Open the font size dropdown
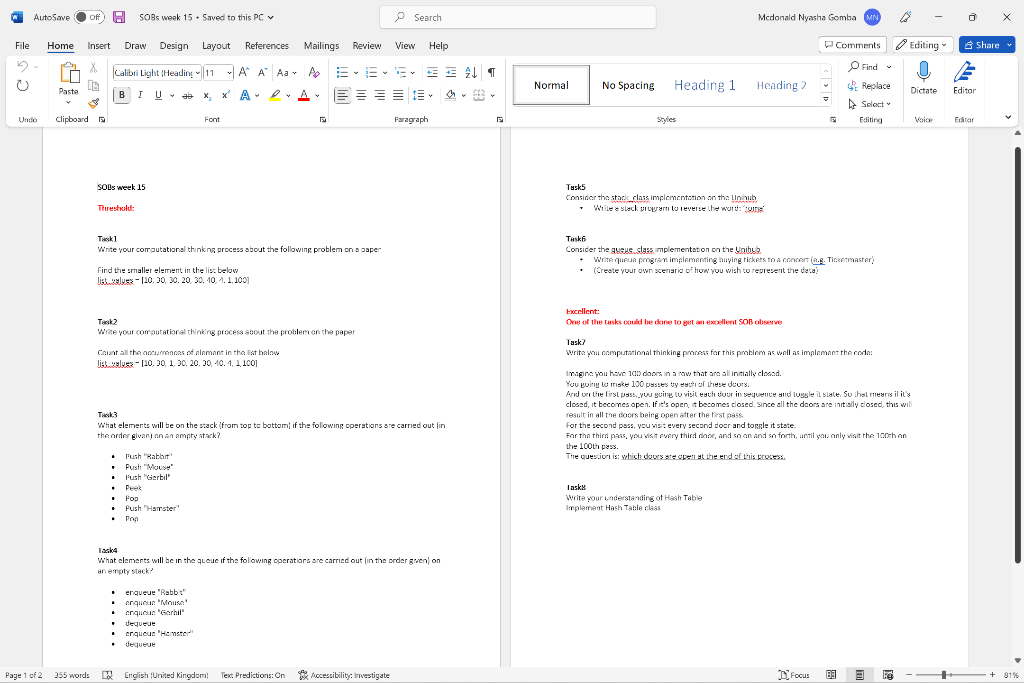Image resolution: width=1024 pixels, height=683 pixels. coord(229,72)
